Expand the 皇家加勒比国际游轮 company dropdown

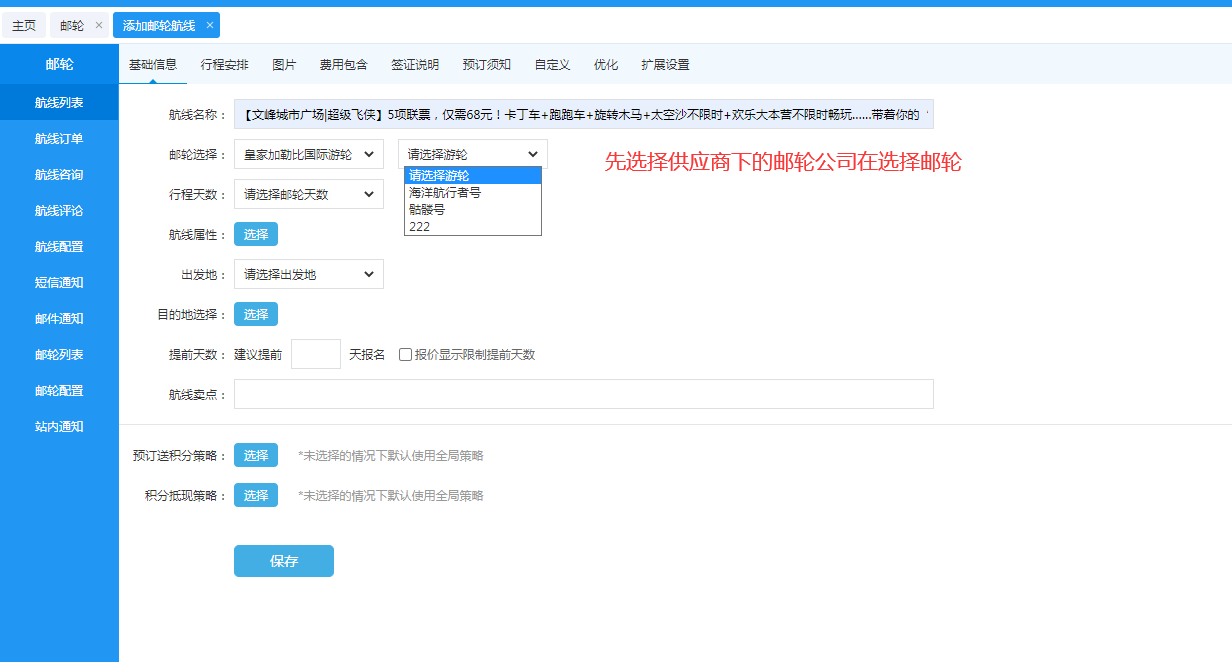click(308, 154)
